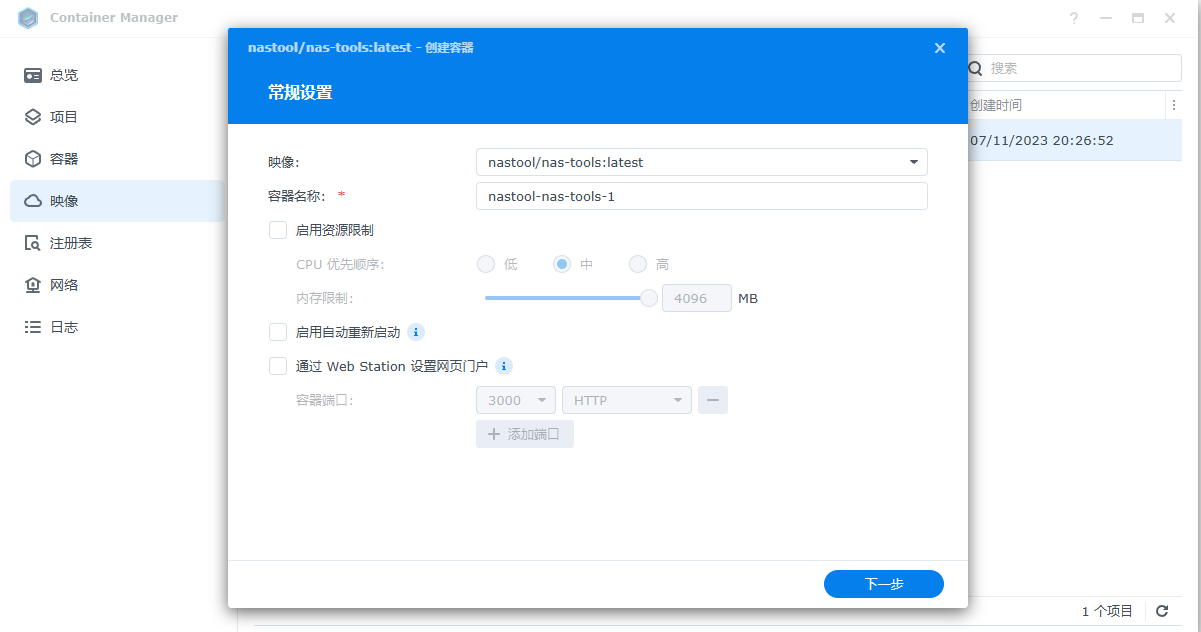
Task: Enable the Web Station 设置网页门户 checkbox
Action: tap(278, 366)
